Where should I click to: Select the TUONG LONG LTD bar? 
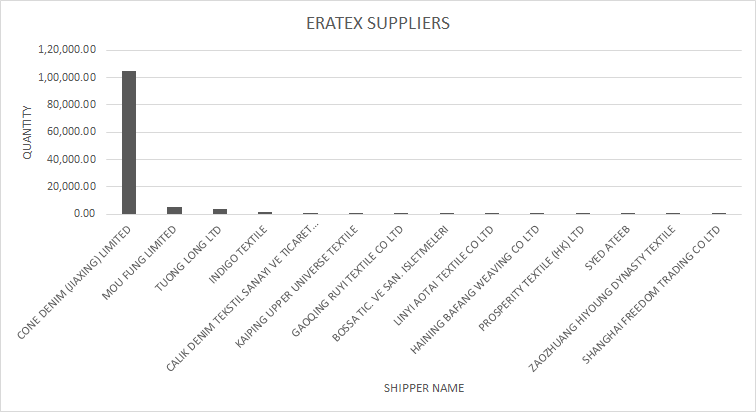tap(220, 212)
